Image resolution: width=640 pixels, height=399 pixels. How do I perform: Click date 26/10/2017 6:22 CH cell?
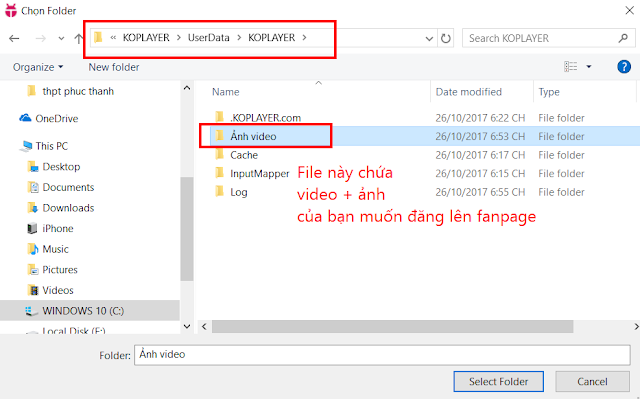point(480,118)
